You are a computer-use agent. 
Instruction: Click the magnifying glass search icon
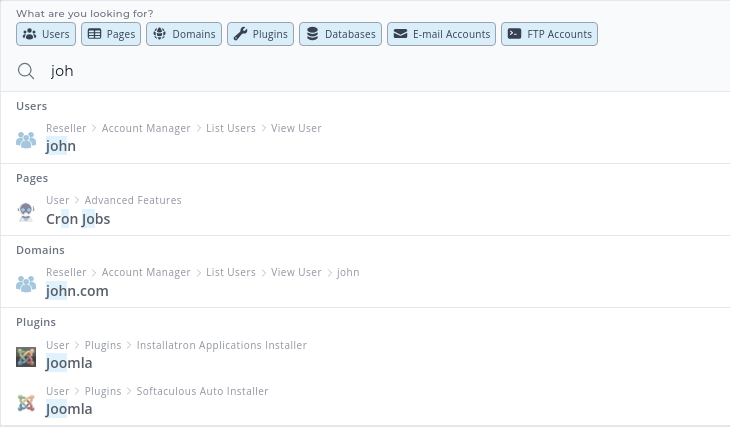tap(26, 71)
